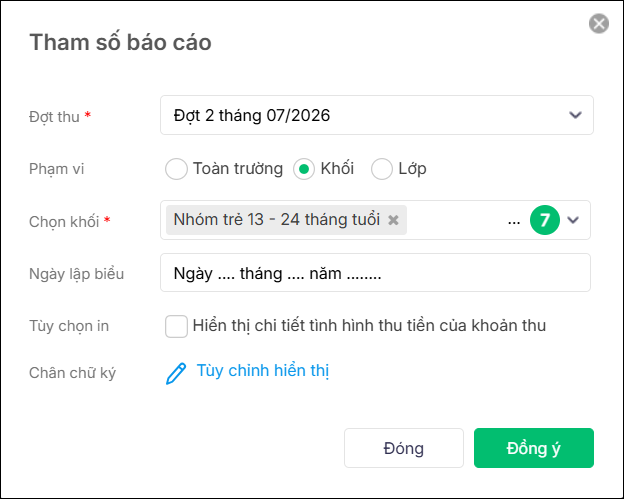
Task: Click the Toàn trường label text
Action: pos(238,169)
